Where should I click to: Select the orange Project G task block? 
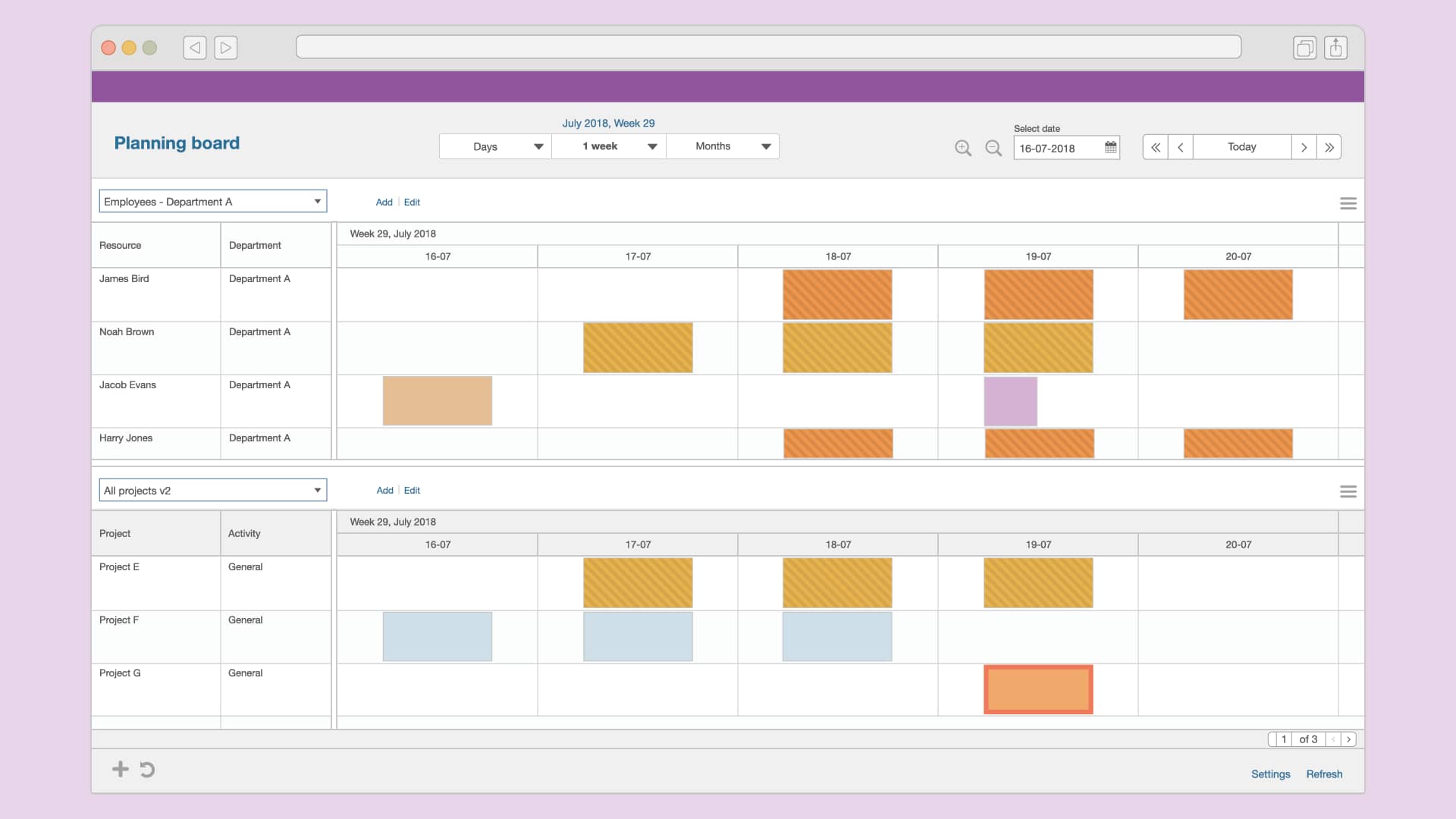click(x=1038, y=689)
